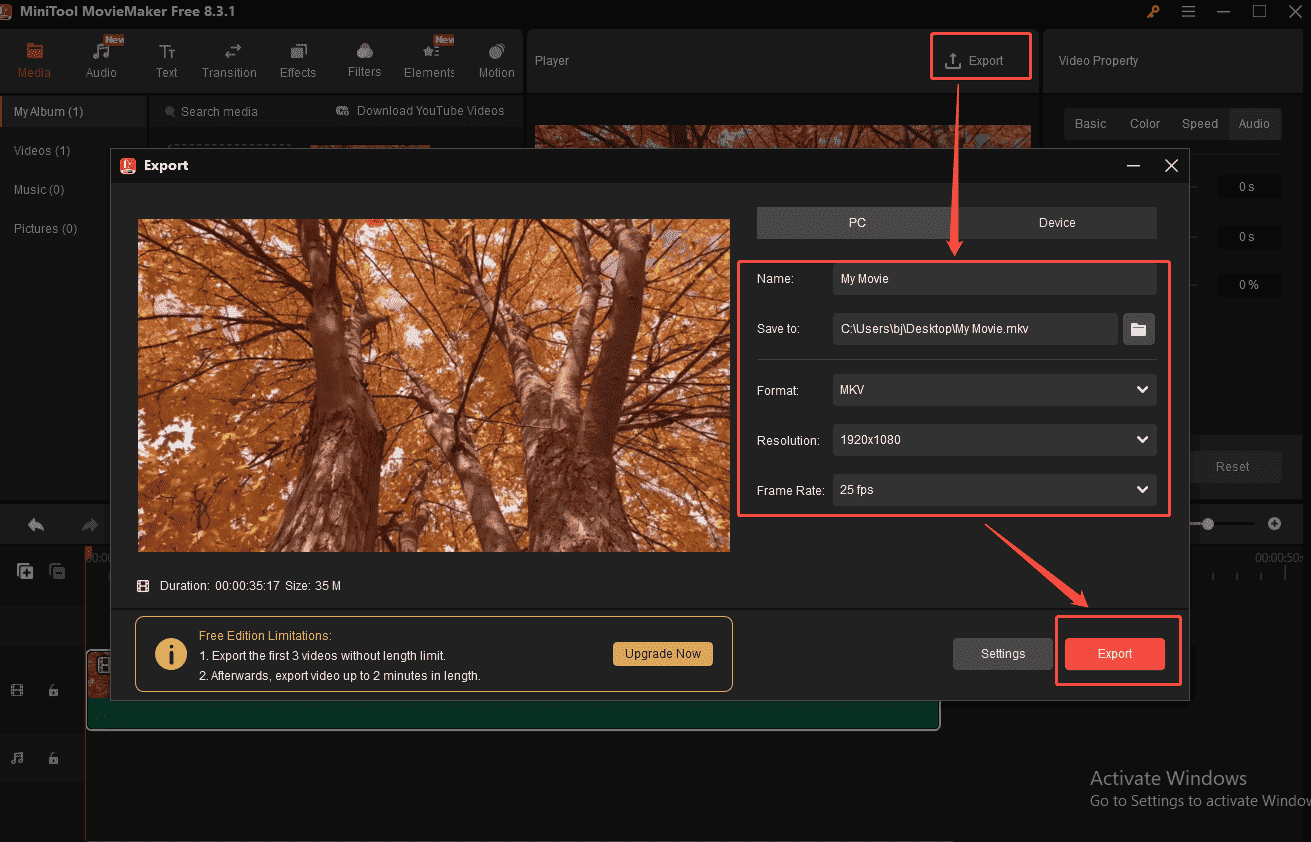Screen dimensions: 1311x842
Task: Open the Resolution dropdown 1920x1080
Action: [994, 440]
